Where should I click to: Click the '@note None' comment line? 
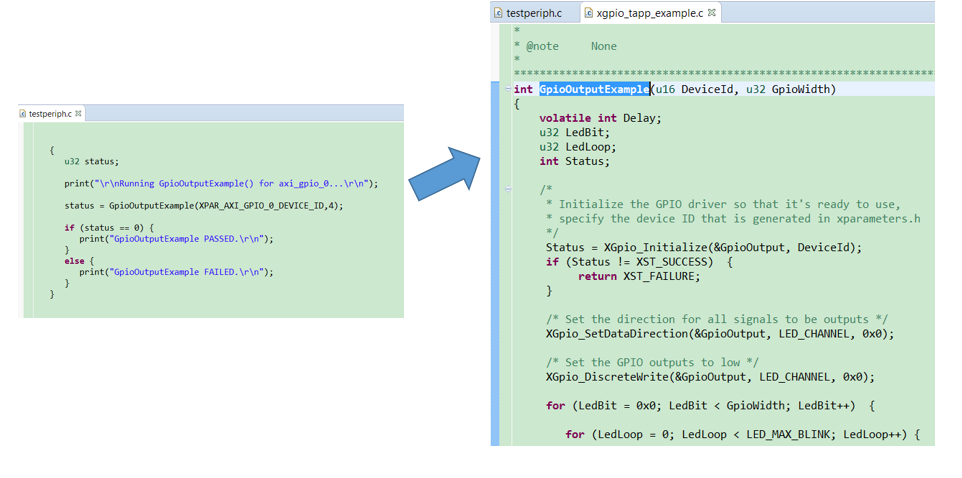coord(566,47)
